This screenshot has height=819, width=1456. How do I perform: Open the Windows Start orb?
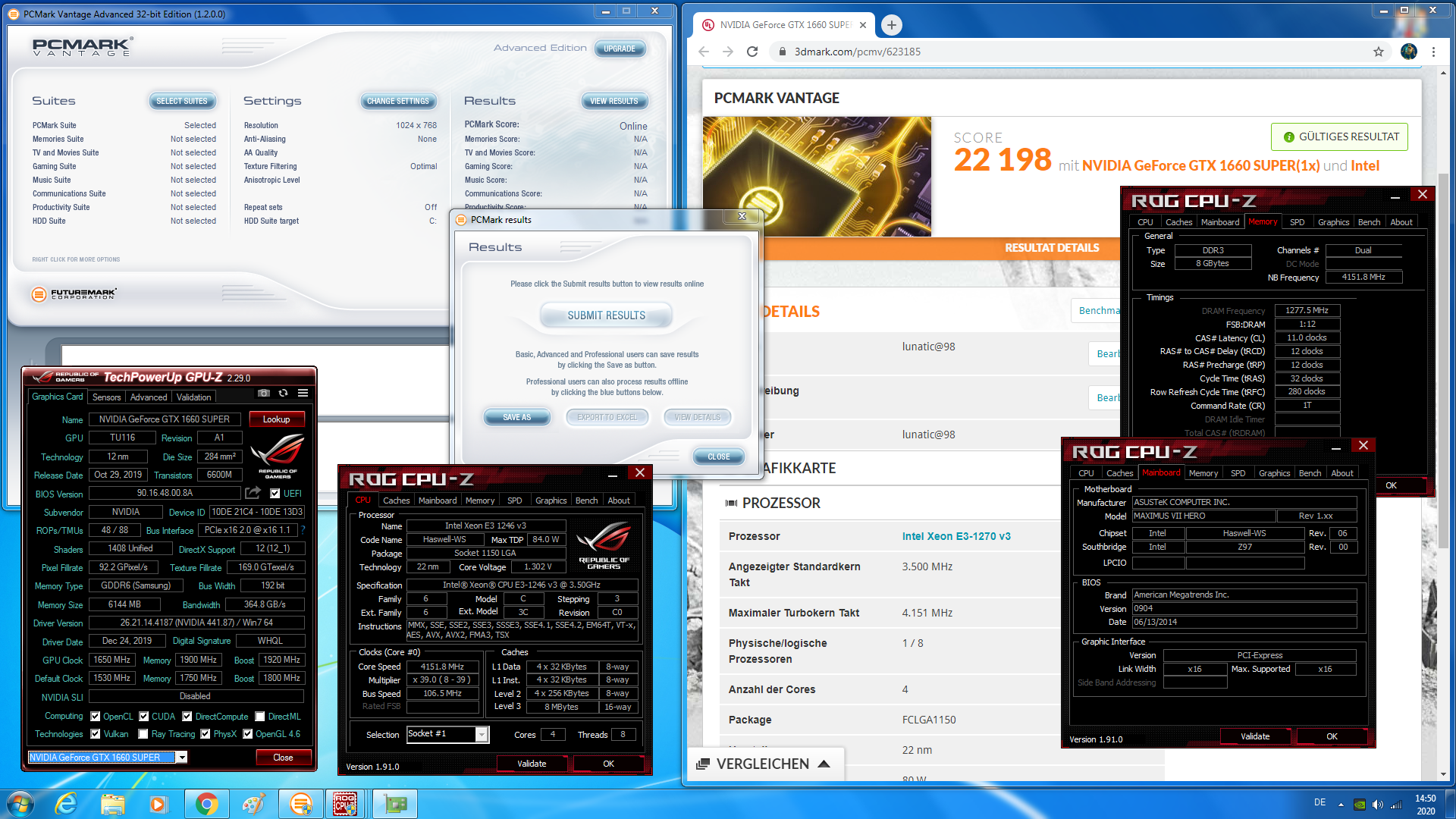[x=20, y=804]
